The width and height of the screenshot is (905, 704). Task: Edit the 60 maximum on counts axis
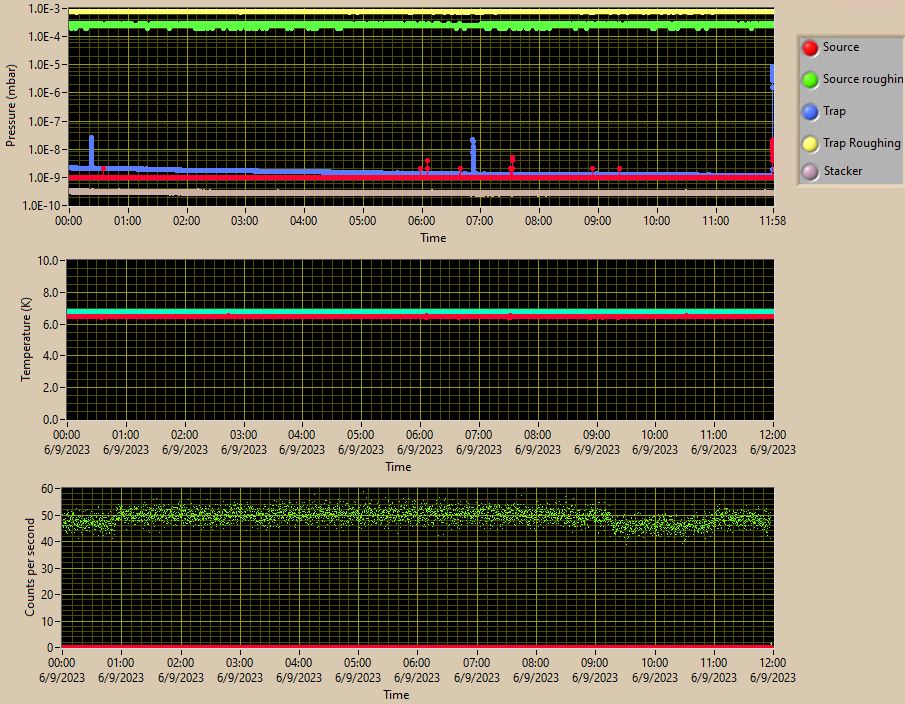pos(47,489)
